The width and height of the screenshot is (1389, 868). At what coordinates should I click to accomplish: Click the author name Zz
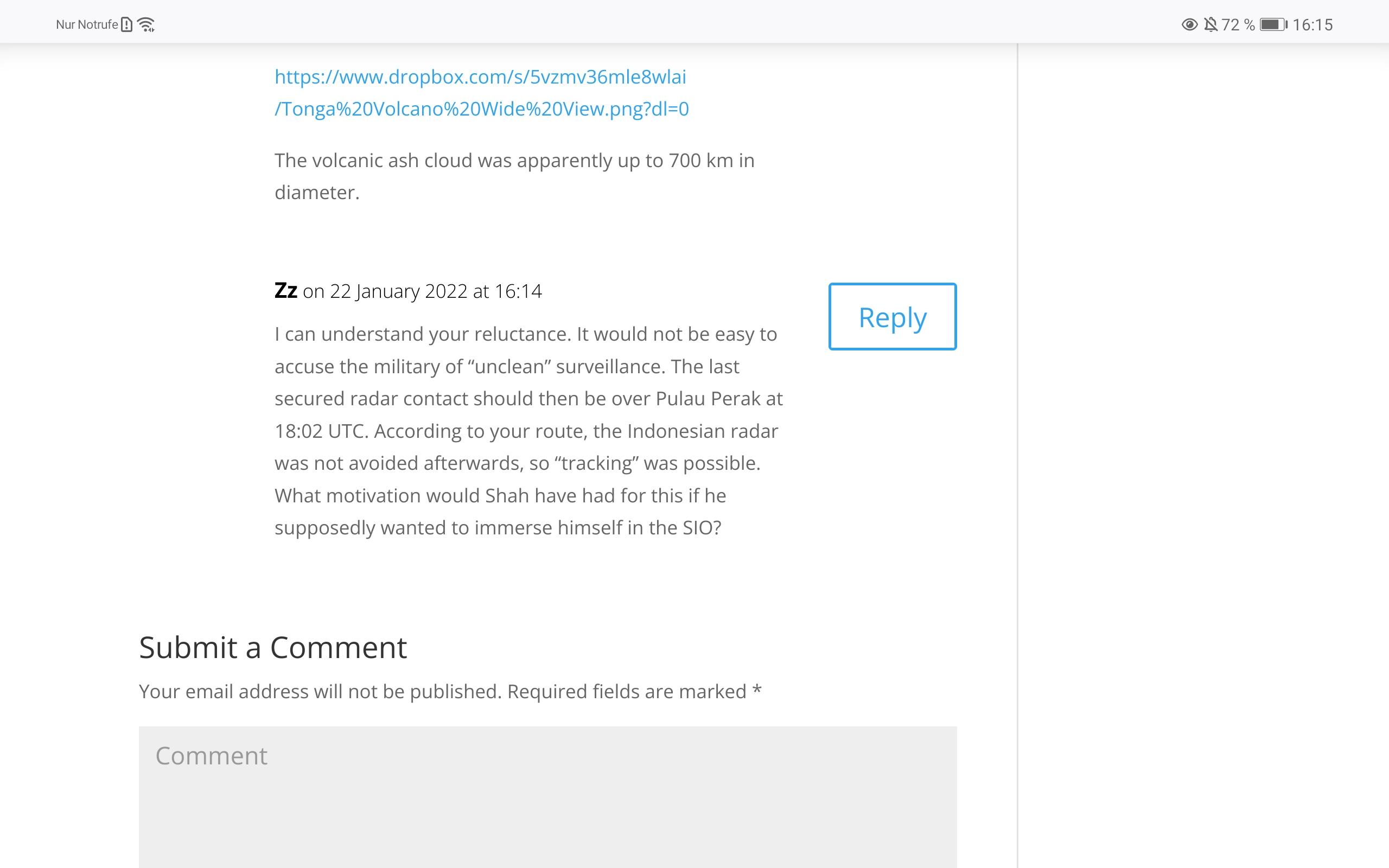coord(286,290)
